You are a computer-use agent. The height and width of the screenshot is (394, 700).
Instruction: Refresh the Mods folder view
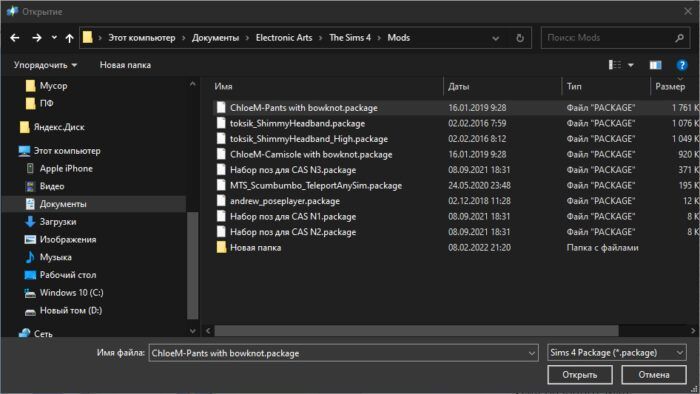click(520, 38)
